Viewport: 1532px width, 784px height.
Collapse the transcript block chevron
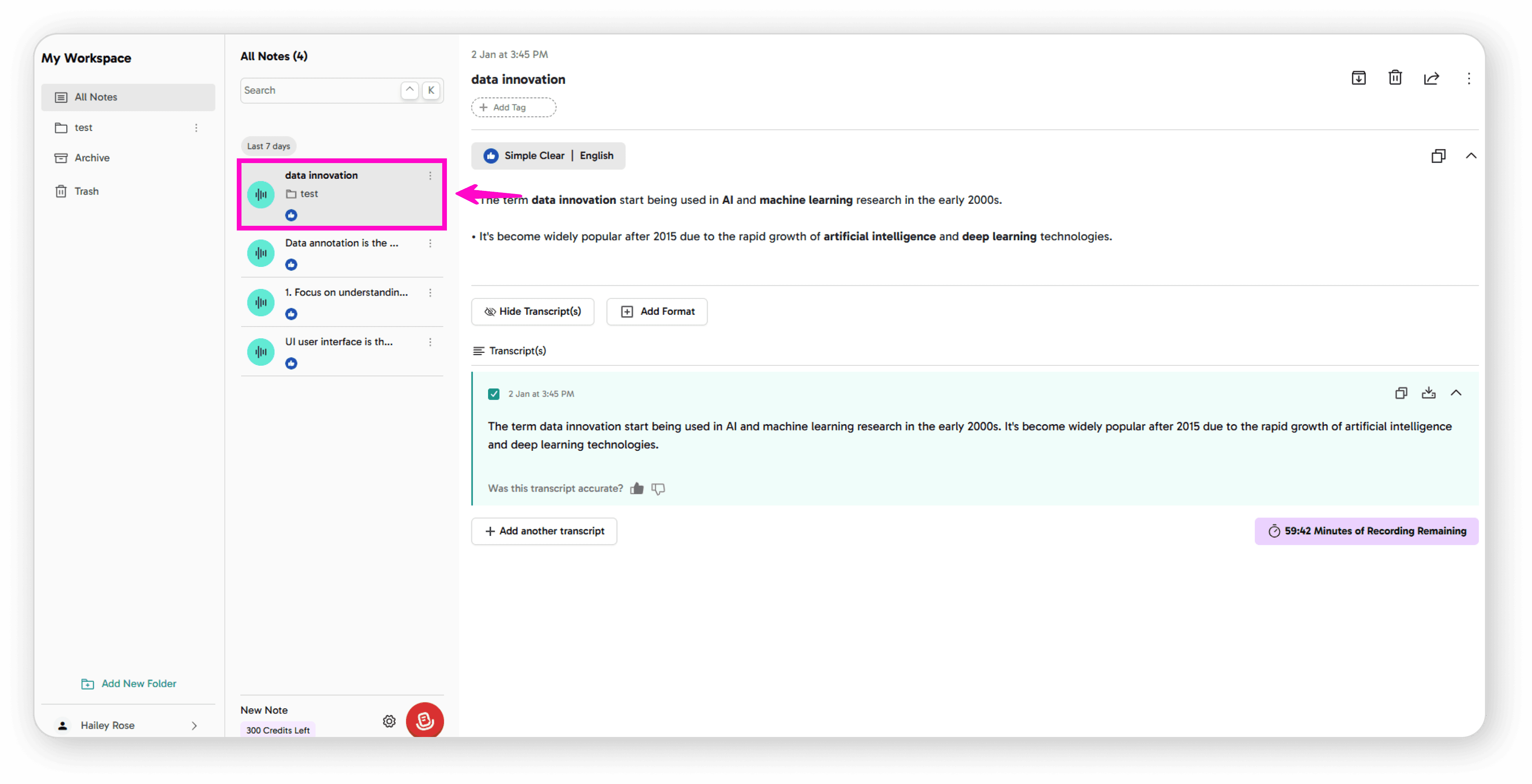(1455, 393)
